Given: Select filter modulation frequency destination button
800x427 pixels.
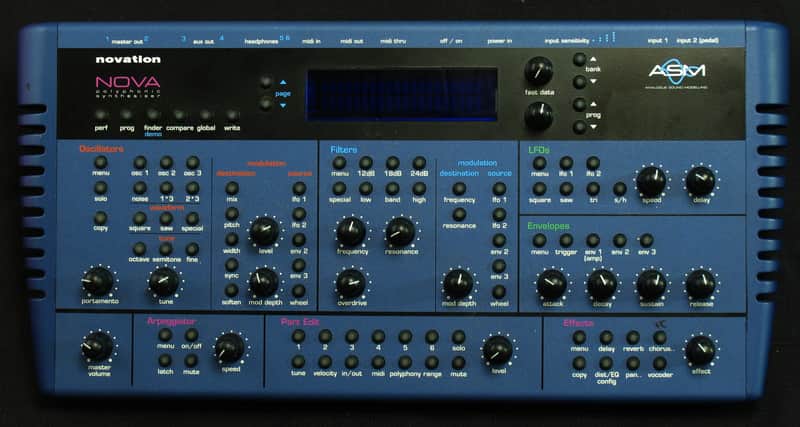Looking at the screenshot, I should coord(459,189).
